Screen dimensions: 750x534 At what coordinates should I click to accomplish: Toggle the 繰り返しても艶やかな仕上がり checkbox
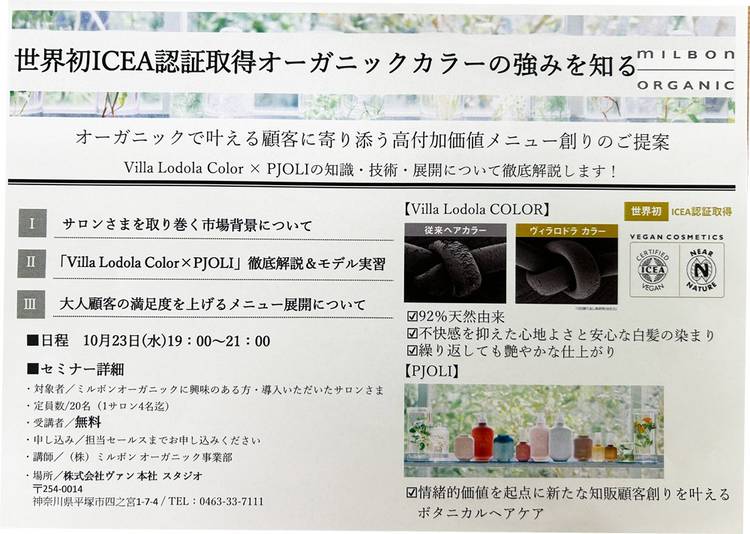pos(411,353)
